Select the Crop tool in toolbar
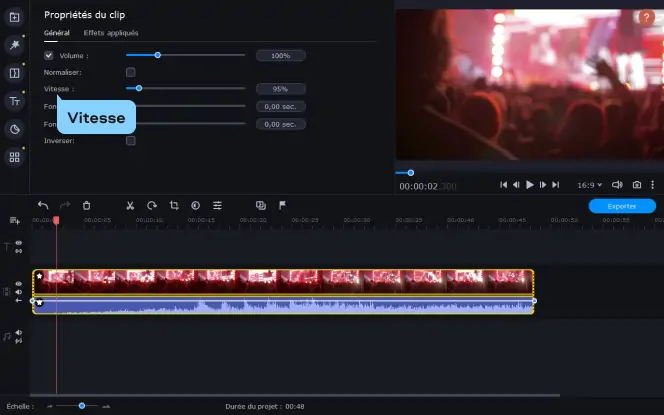This screenshot has height=415, width=664. [174, 205]
